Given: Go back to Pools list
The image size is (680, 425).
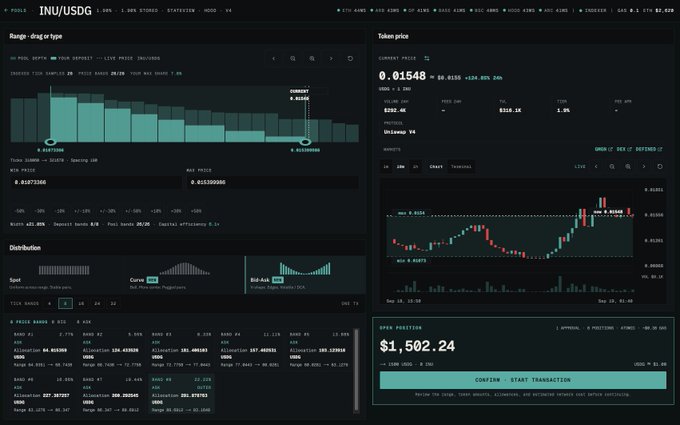Looking at the screenshot, I should 15,10.
